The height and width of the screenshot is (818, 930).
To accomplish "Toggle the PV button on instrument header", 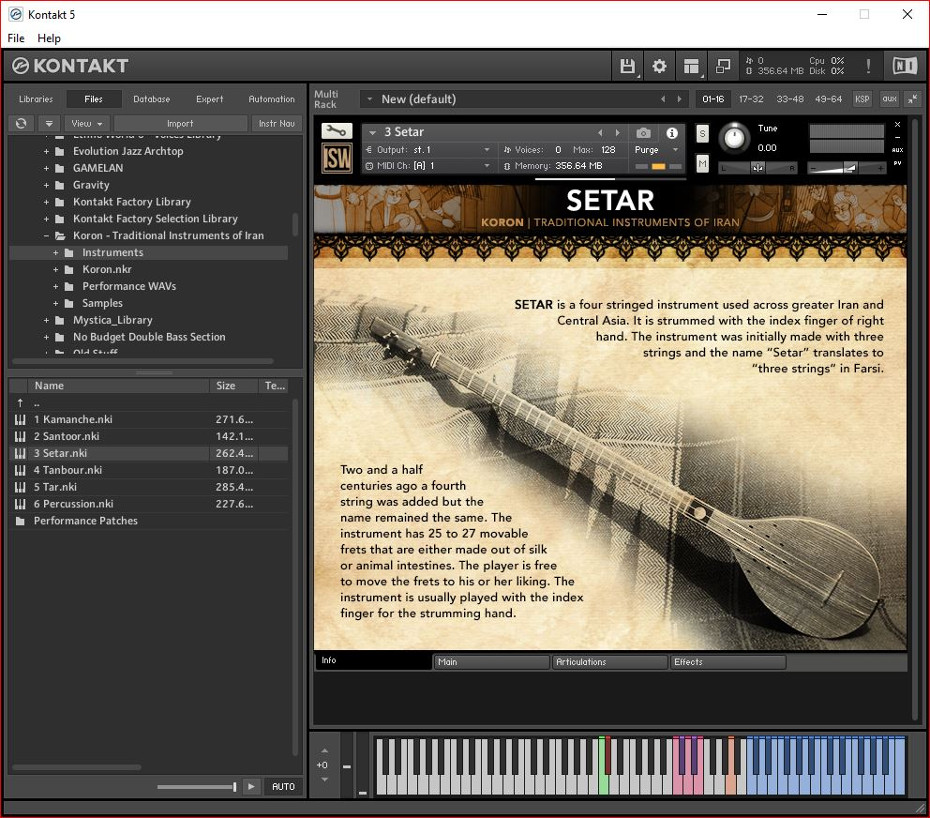I will coord(897,163).
